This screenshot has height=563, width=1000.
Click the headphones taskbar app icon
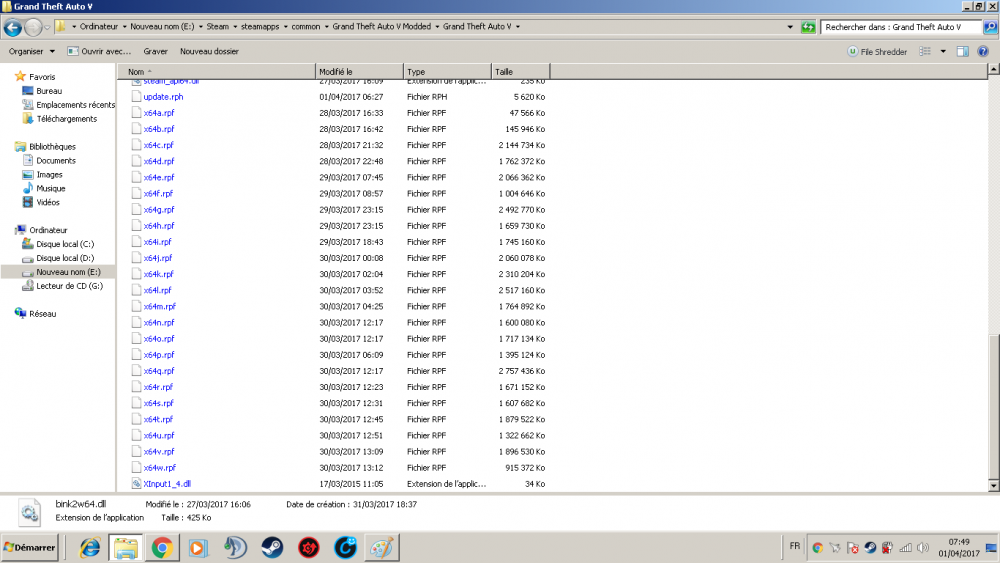pos(235,548)
